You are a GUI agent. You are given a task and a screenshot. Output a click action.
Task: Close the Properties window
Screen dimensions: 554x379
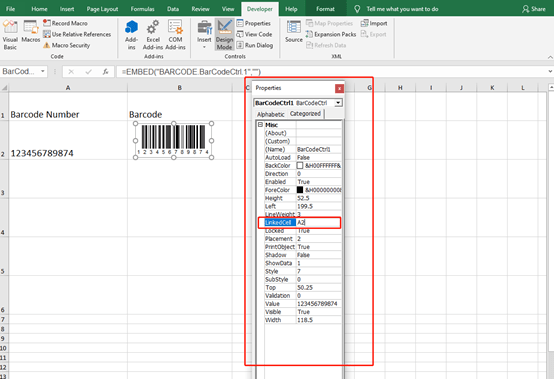click(339, 88)
